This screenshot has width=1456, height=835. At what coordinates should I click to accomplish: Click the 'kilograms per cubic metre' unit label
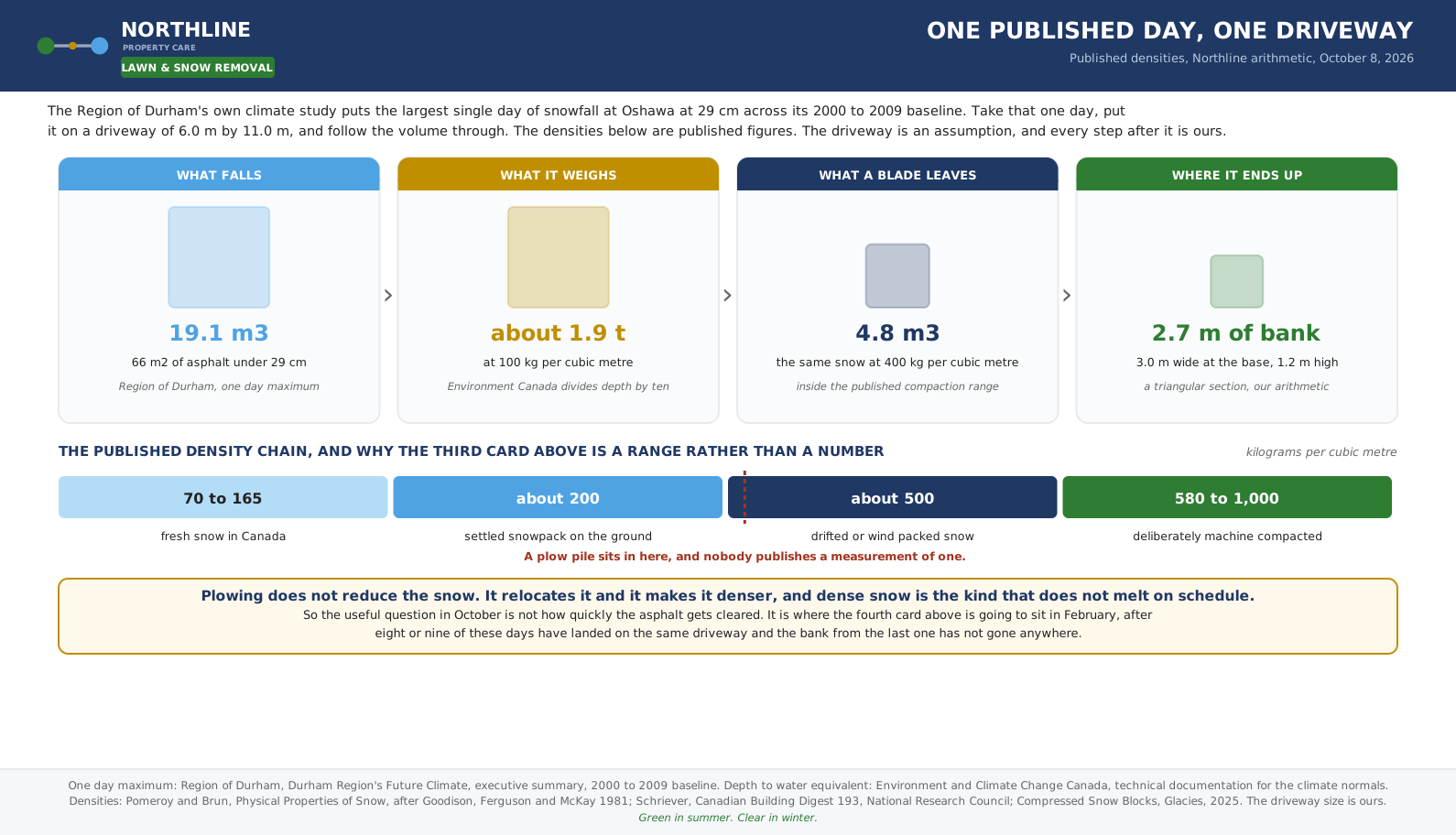click(1321, 452)
